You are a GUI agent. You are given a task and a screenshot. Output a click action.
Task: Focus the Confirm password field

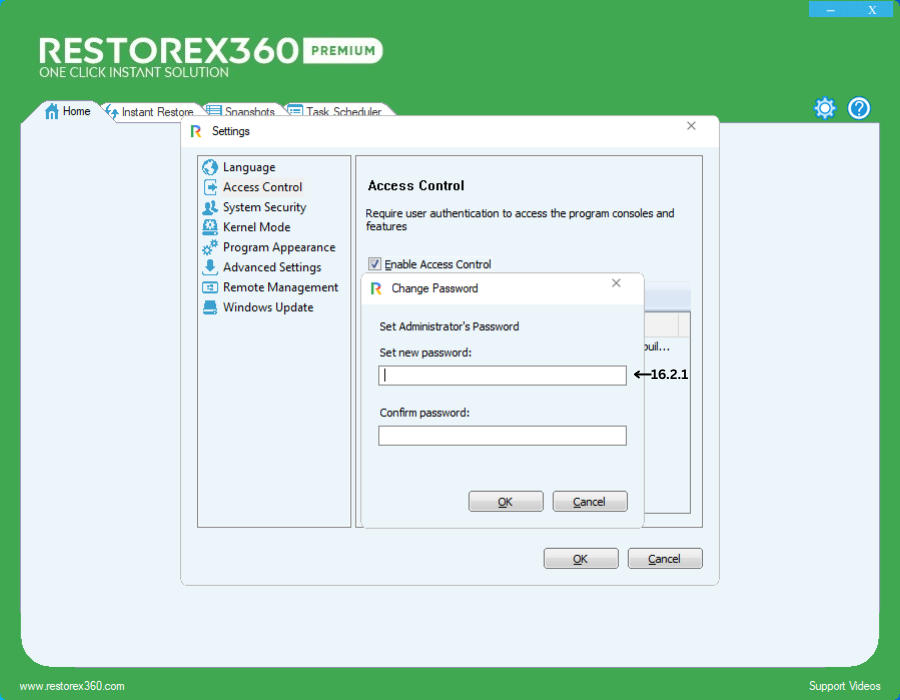[502, 436]
